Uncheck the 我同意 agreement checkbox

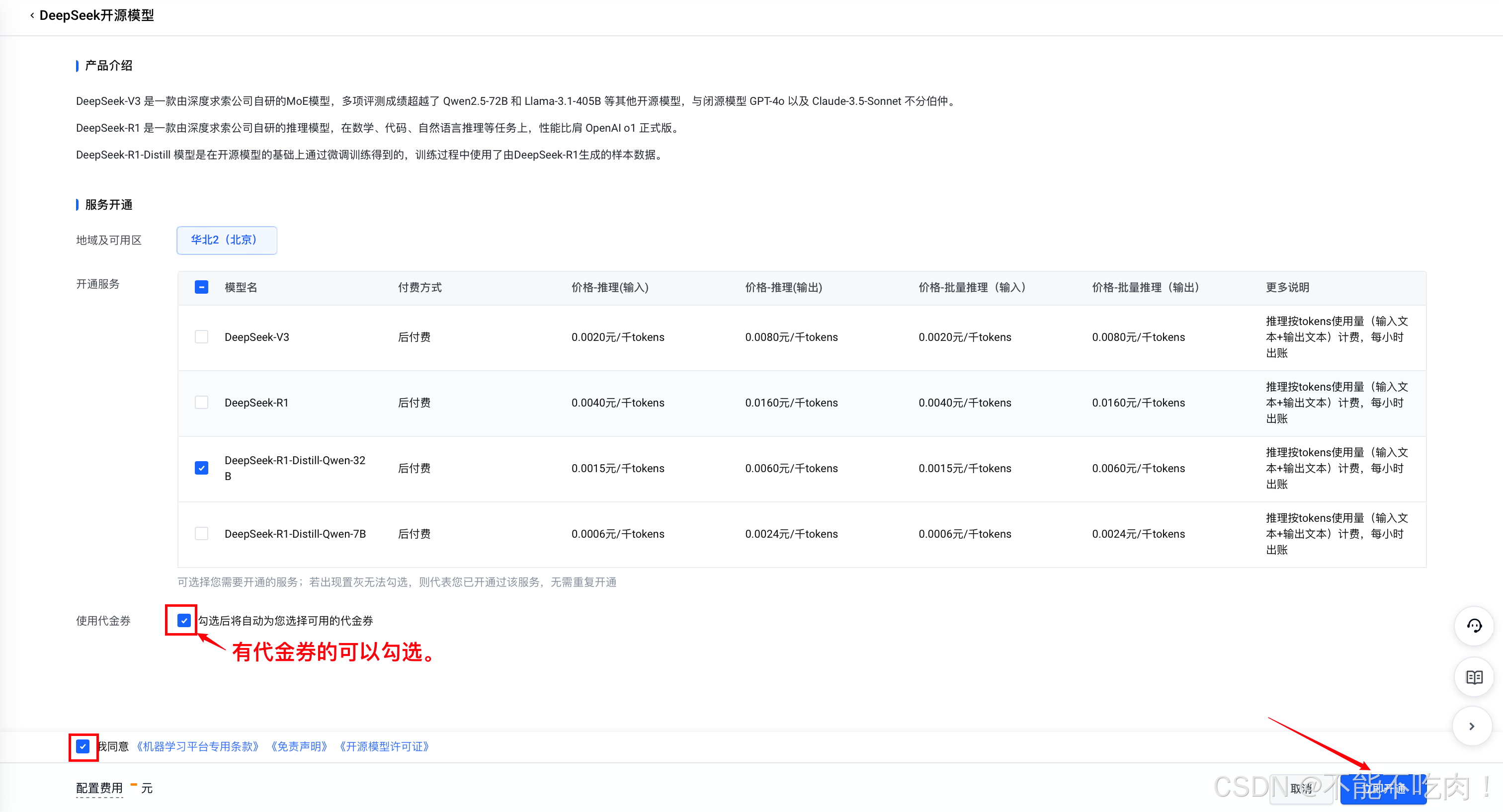83,746
